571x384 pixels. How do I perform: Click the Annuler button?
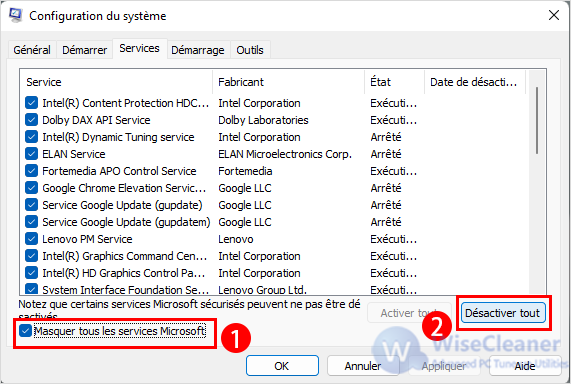coord(363,365)
